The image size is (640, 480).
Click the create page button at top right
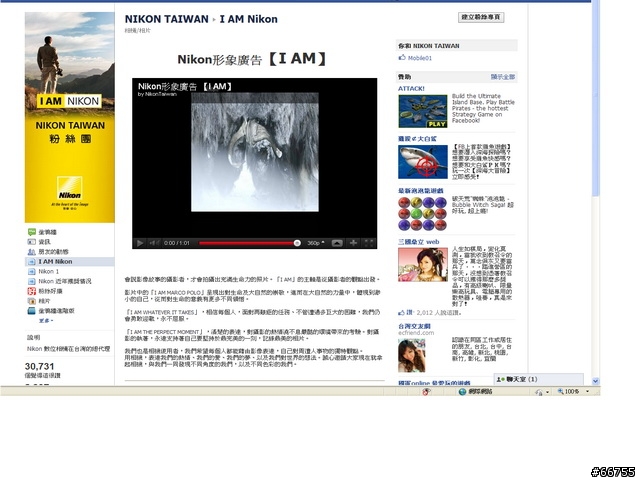point(481,17)
